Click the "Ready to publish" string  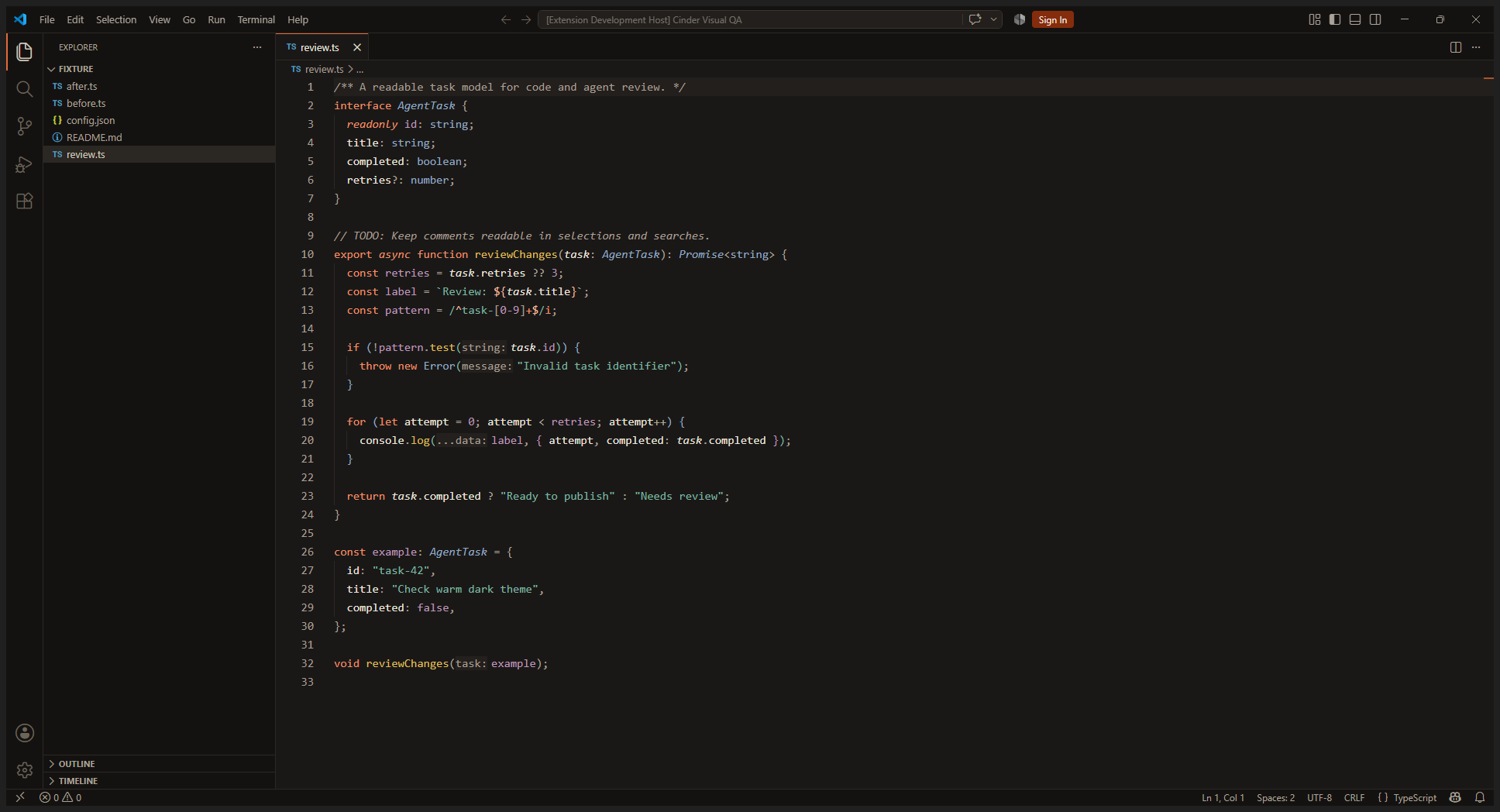click(558, 496)
